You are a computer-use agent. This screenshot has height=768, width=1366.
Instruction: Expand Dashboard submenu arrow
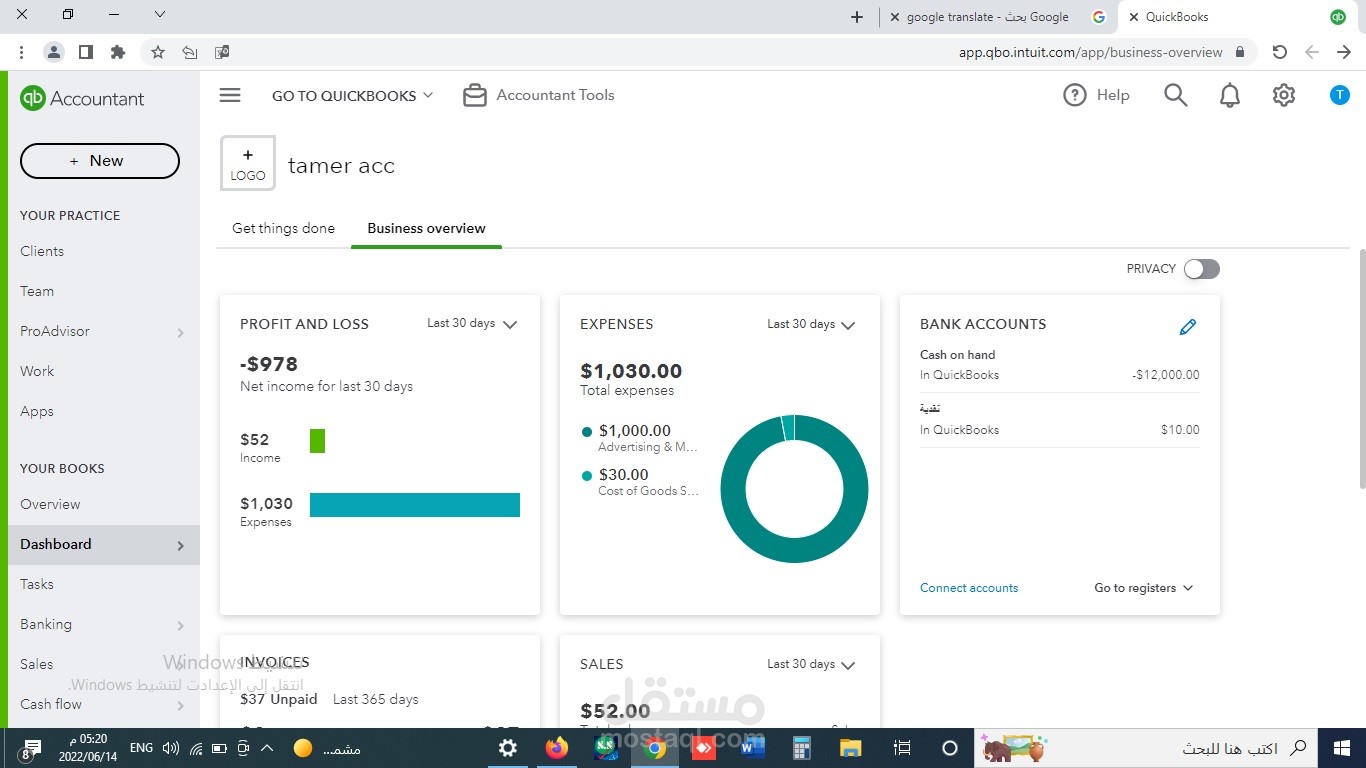(181, 545)
